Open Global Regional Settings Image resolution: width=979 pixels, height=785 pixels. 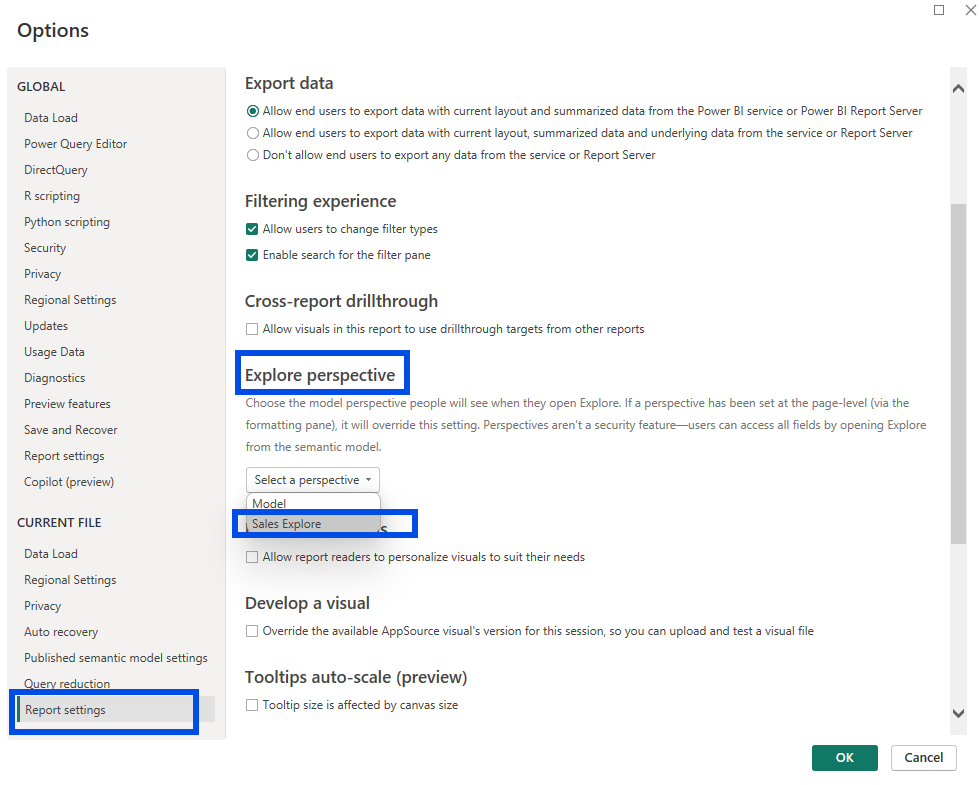70,300
